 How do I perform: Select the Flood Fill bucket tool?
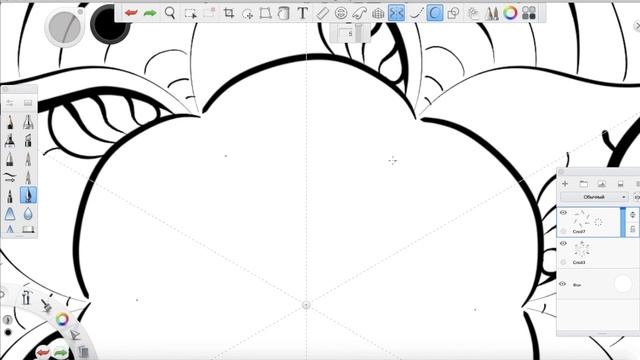click(x=284, y=13)
